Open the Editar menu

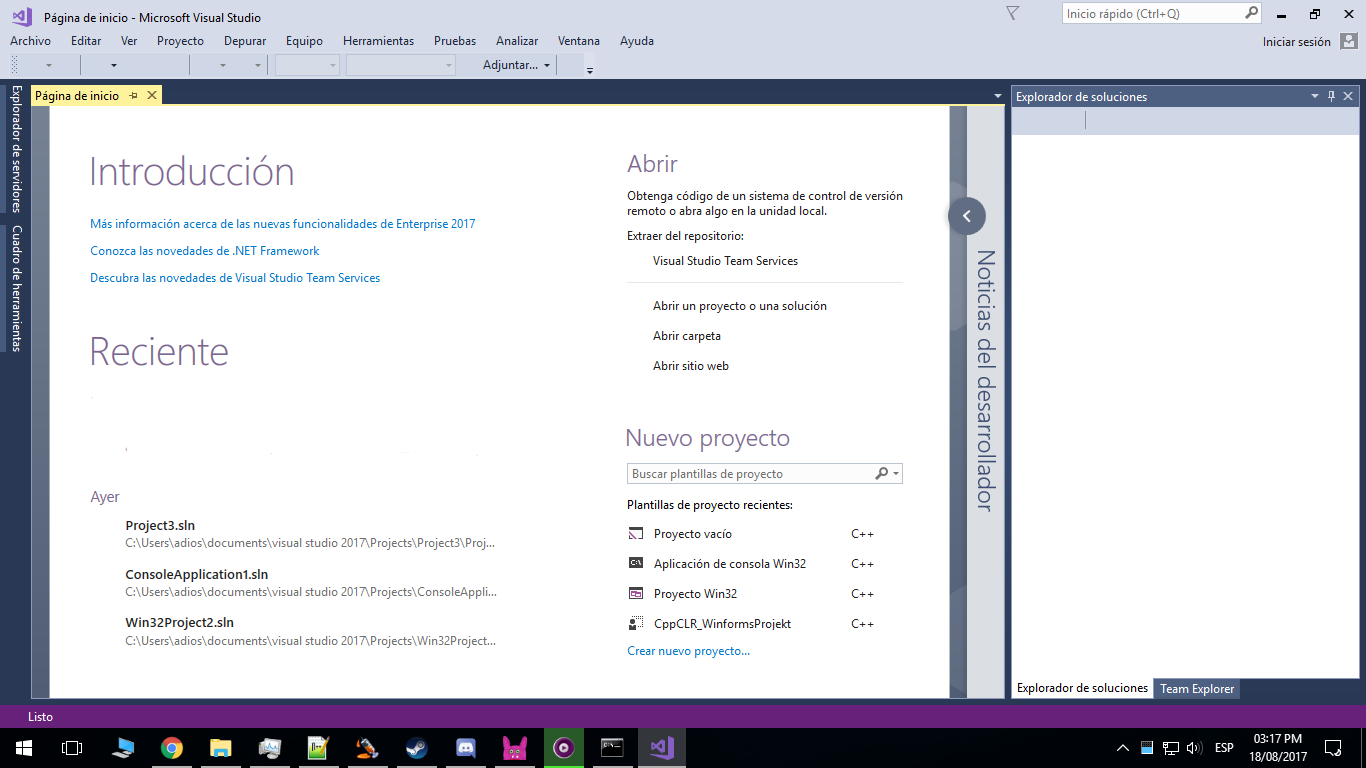86,41
